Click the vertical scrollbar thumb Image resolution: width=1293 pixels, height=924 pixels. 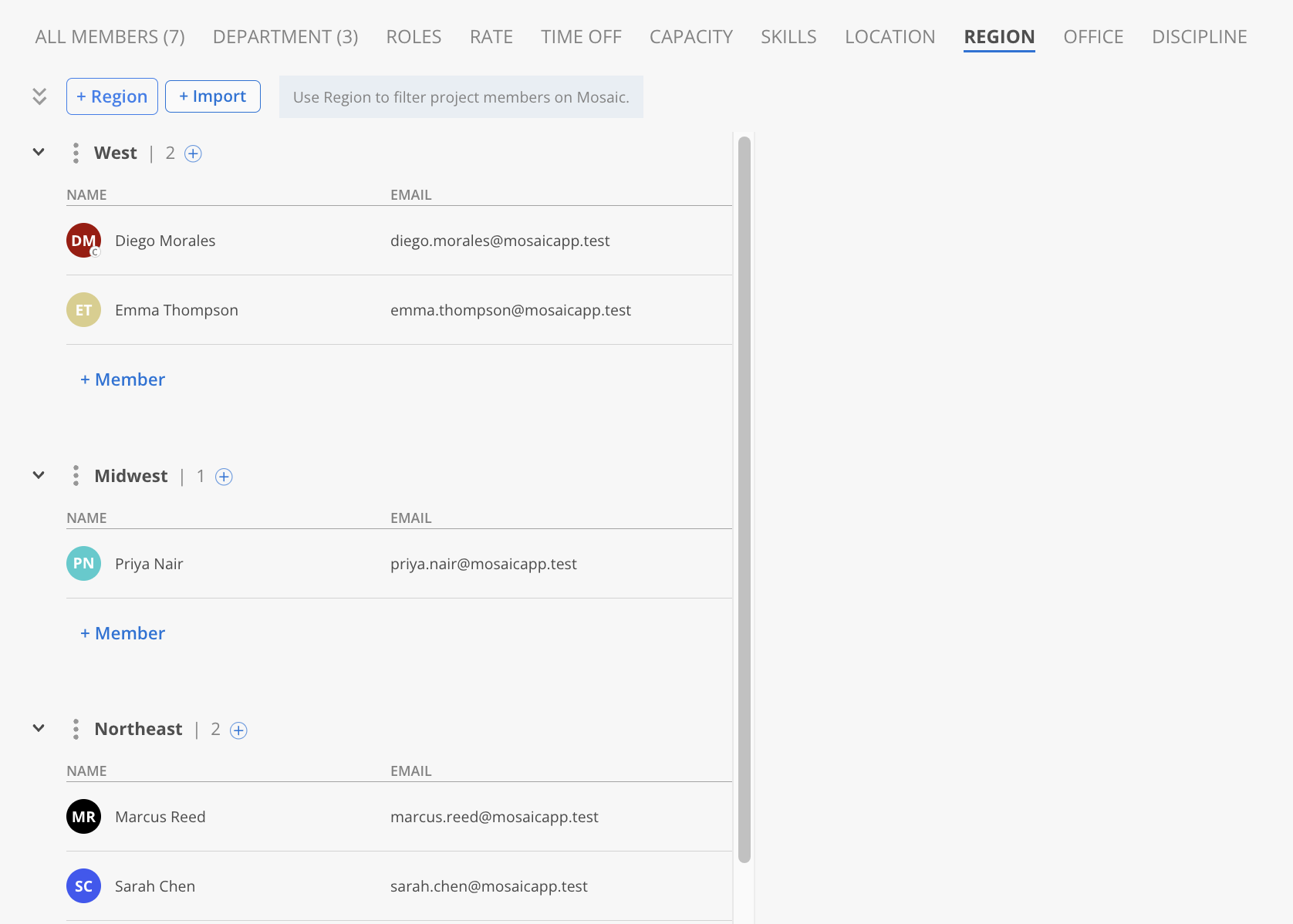click(x=744, y=500)
